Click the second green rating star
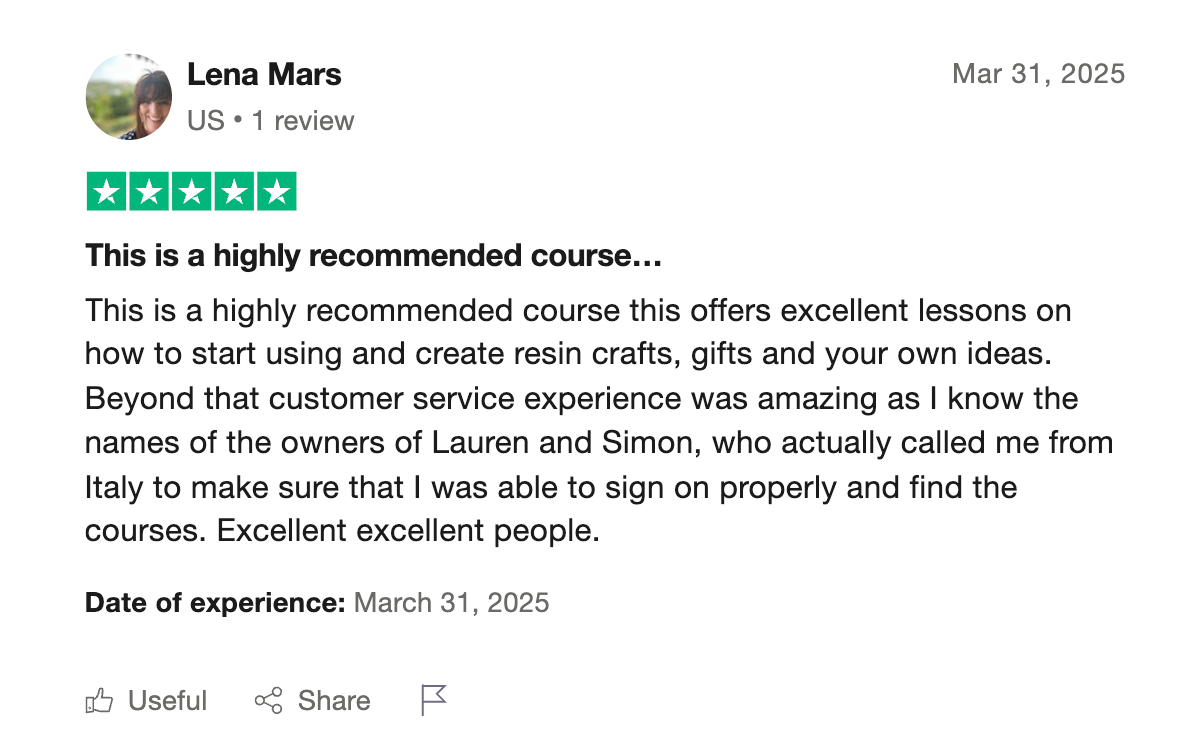This screenshot has width=1199, height=755. coord(149,191)
